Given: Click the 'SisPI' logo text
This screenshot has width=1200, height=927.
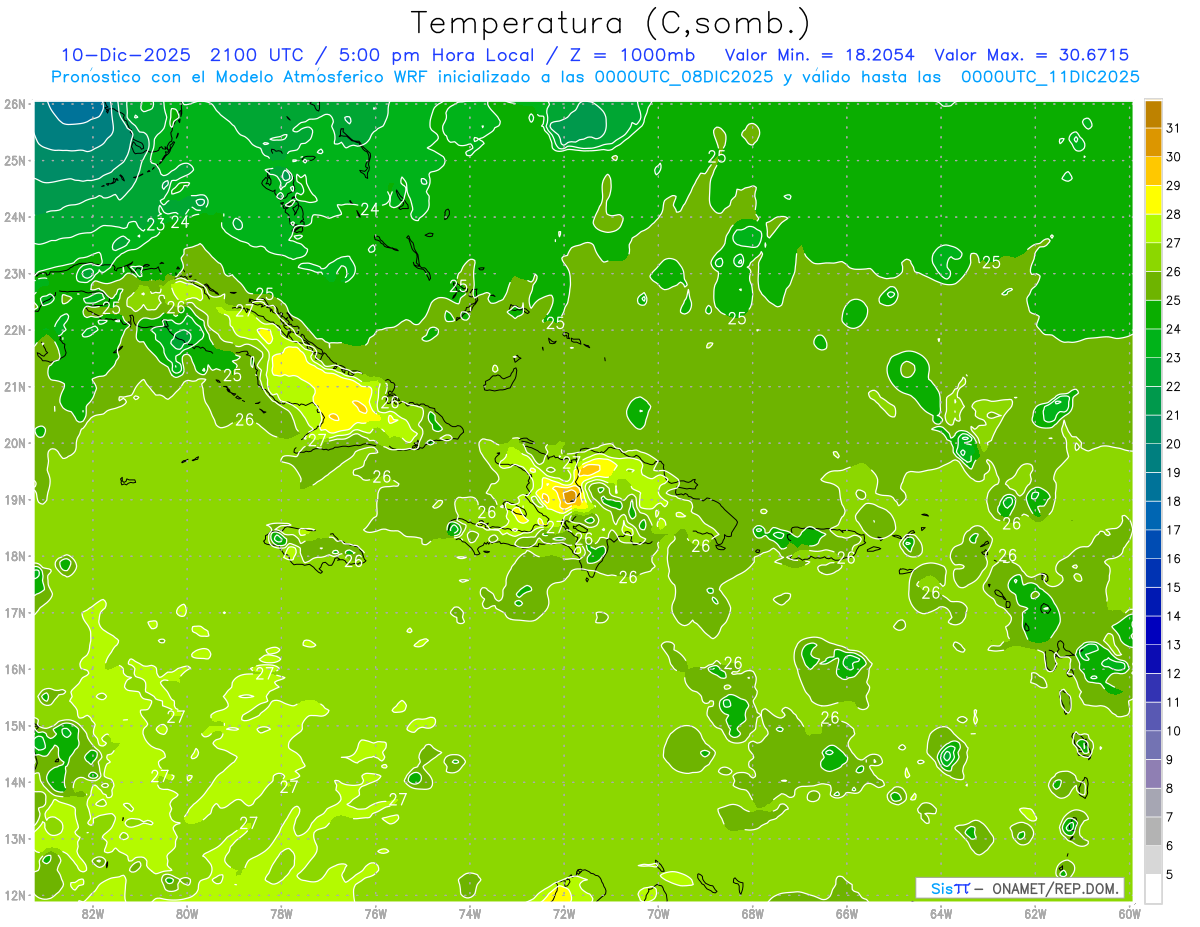Looking at the screenshot, I should pos(950,888).
